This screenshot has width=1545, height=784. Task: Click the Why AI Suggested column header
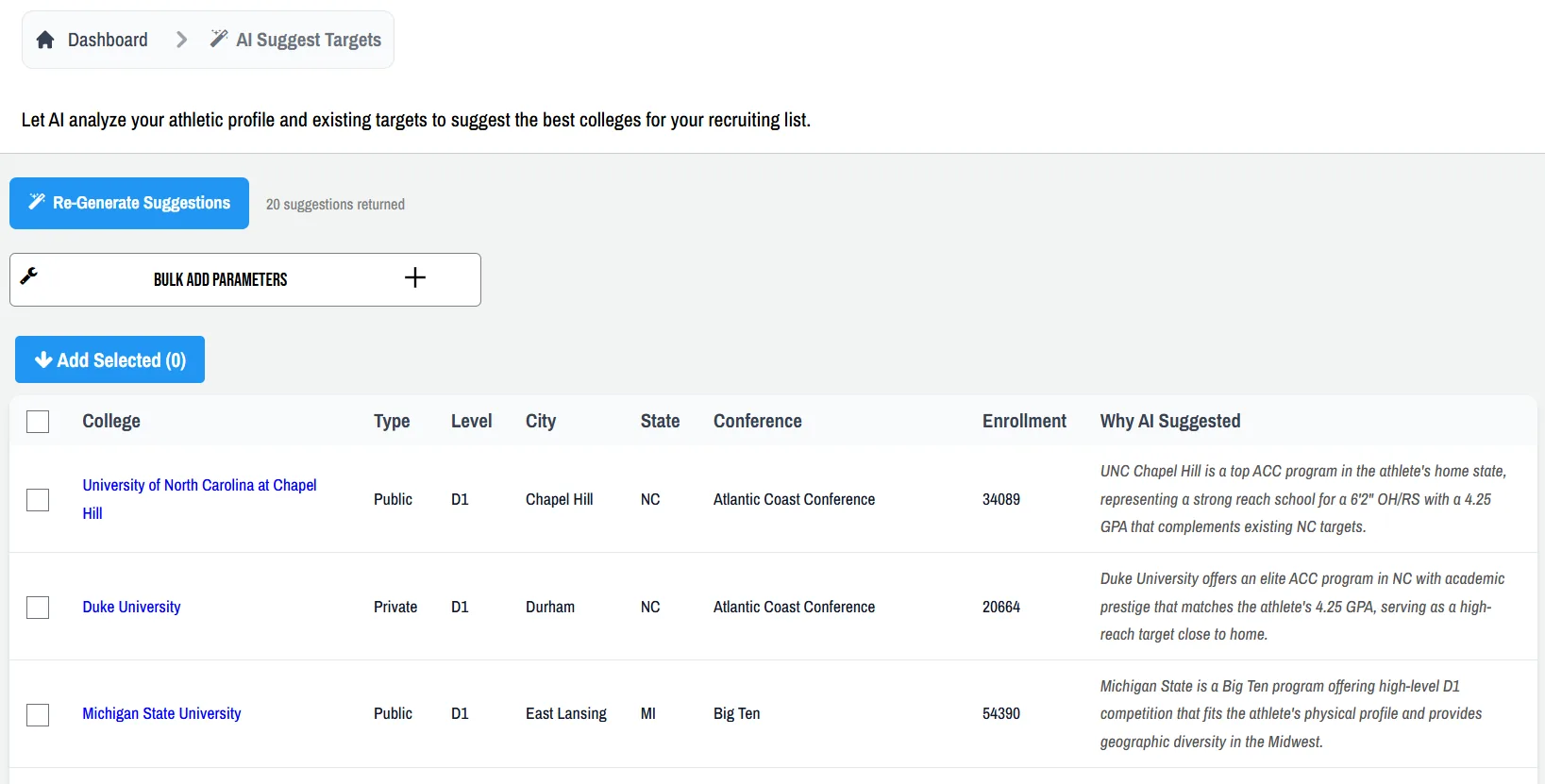tap(1170, 421)
